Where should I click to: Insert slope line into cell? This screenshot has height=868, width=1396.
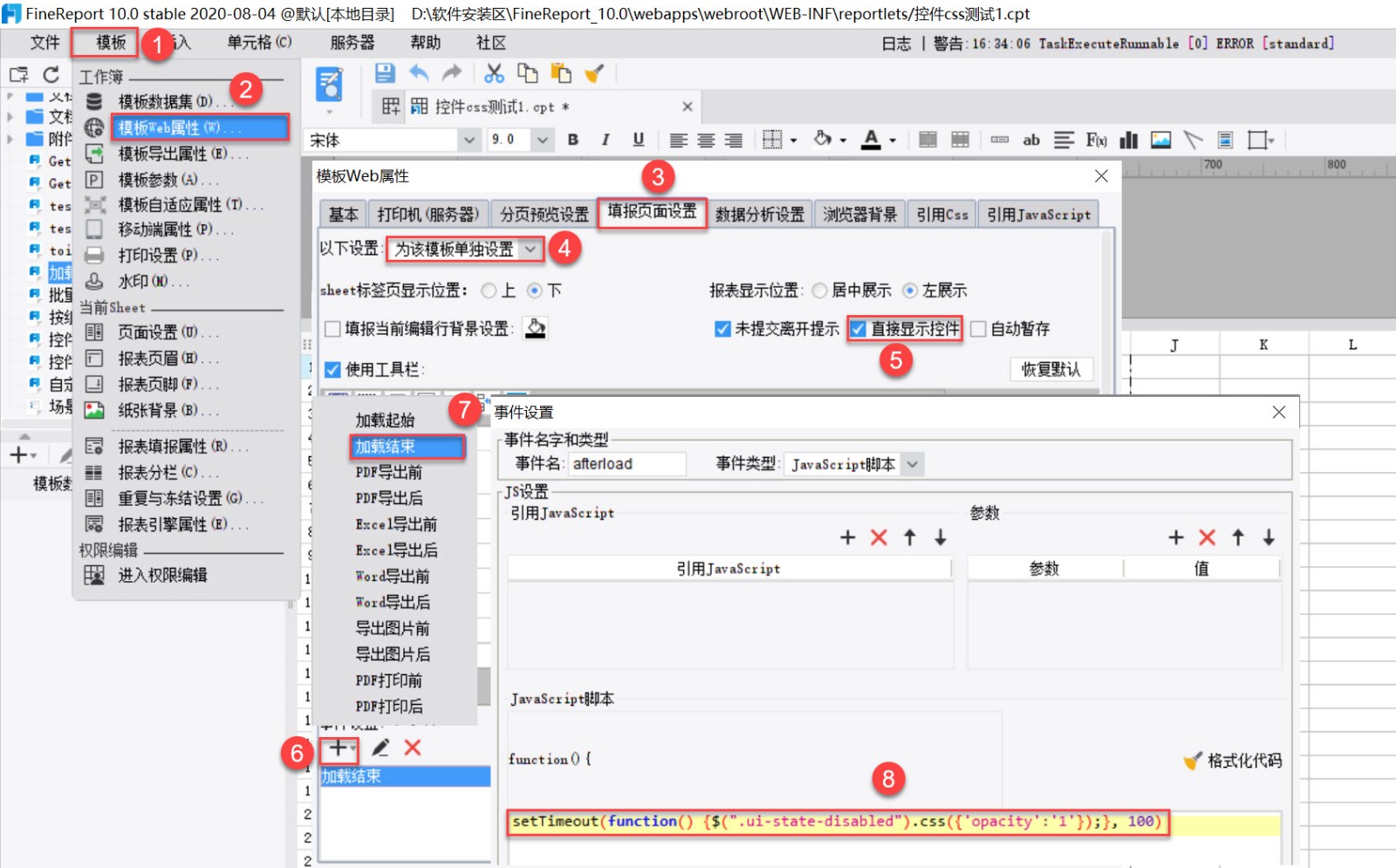[x=1193, y=140]
